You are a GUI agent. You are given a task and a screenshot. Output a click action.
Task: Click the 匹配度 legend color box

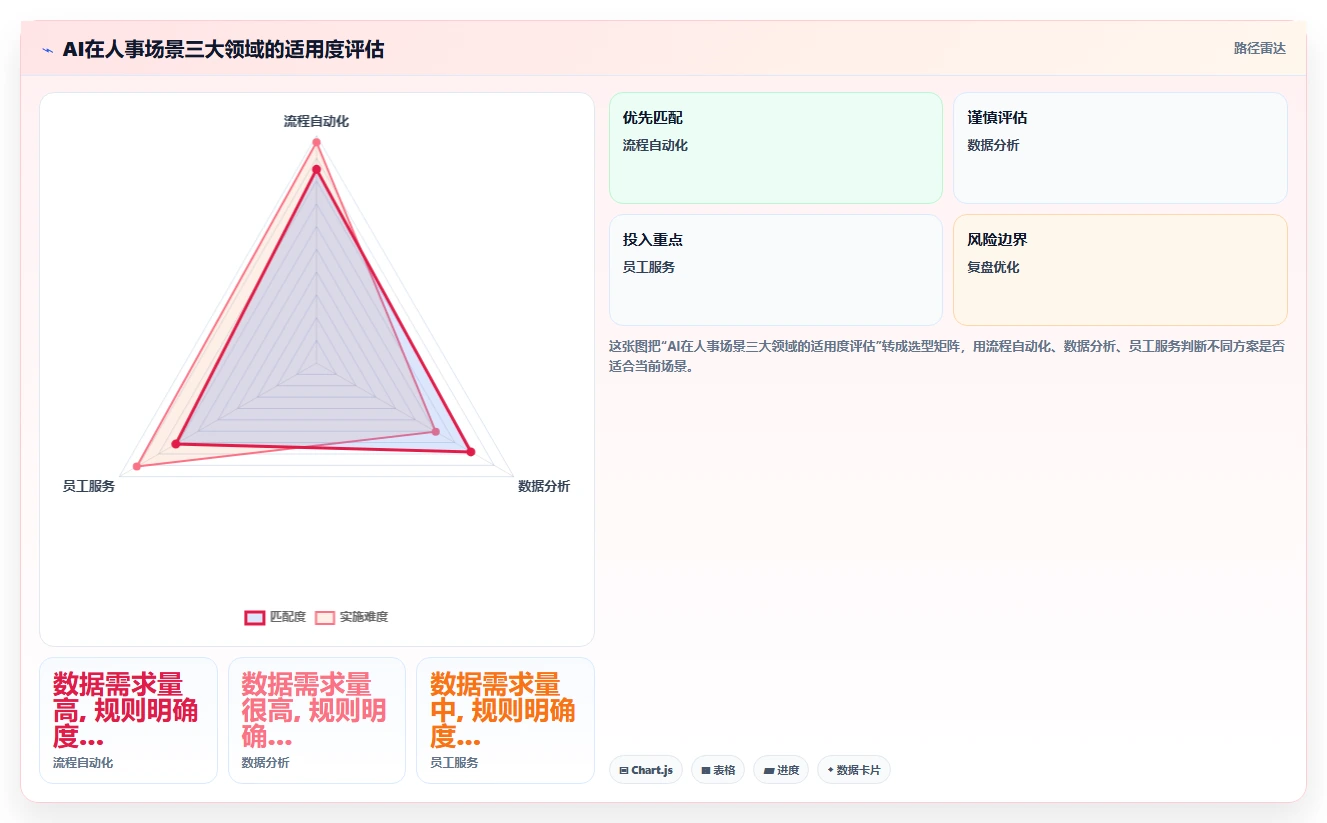[255, 617]
